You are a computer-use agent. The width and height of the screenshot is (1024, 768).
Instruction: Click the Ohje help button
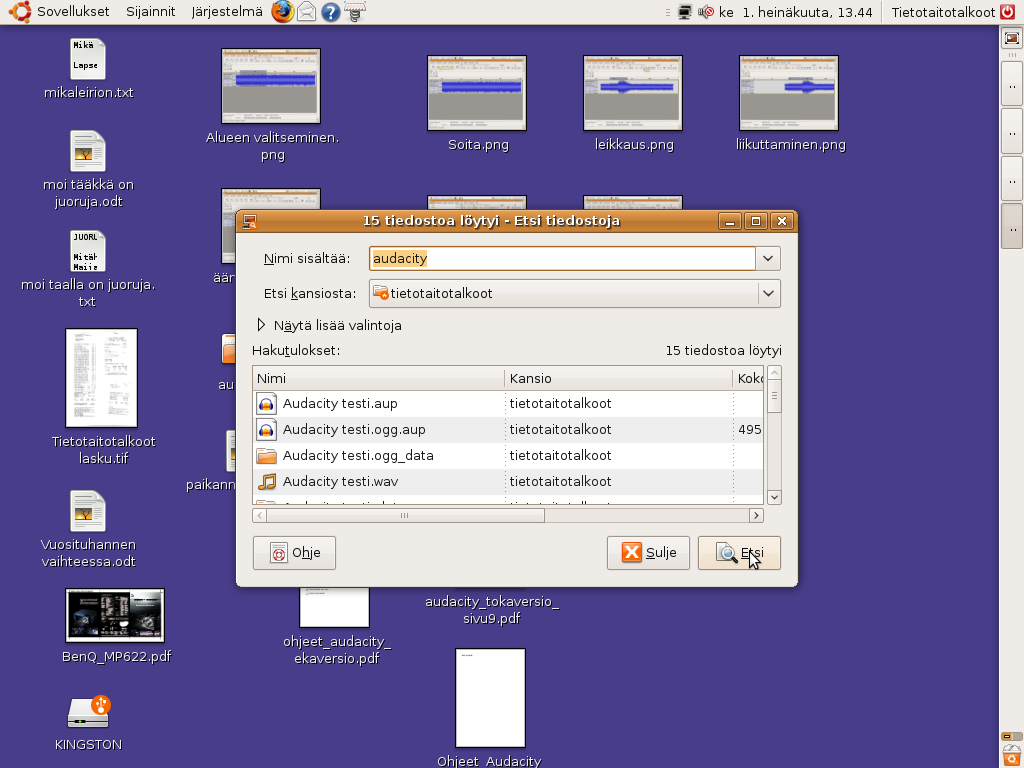295,553
